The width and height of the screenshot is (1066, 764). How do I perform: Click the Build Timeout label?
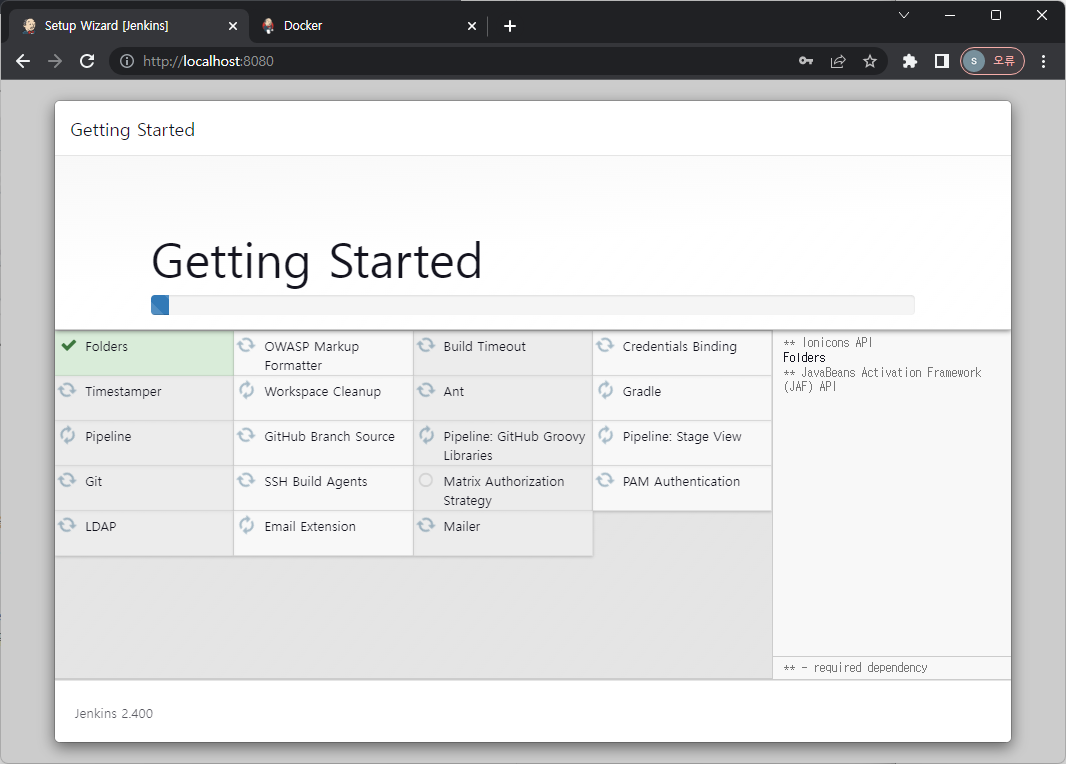[484, 347]
